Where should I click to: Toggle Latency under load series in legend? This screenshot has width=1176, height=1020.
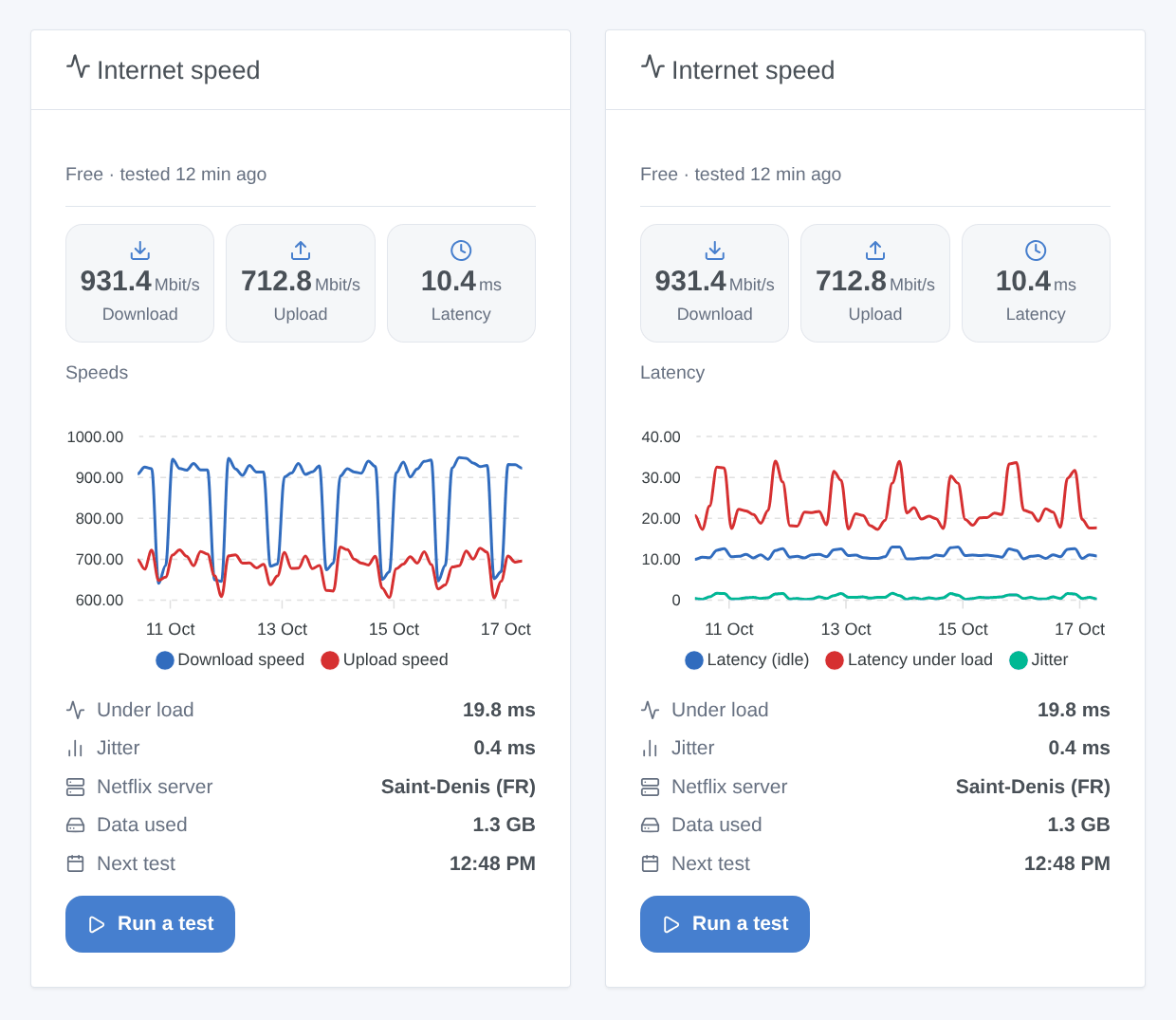[x=910, y=659]
